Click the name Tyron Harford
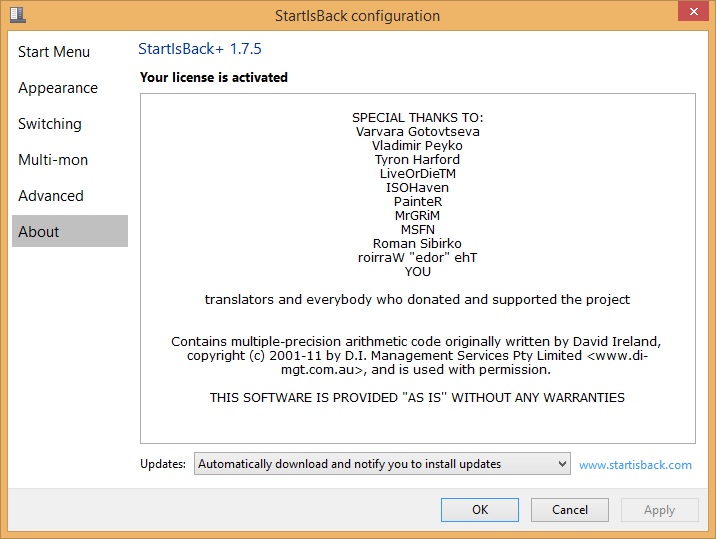 [x=417, y=159]
